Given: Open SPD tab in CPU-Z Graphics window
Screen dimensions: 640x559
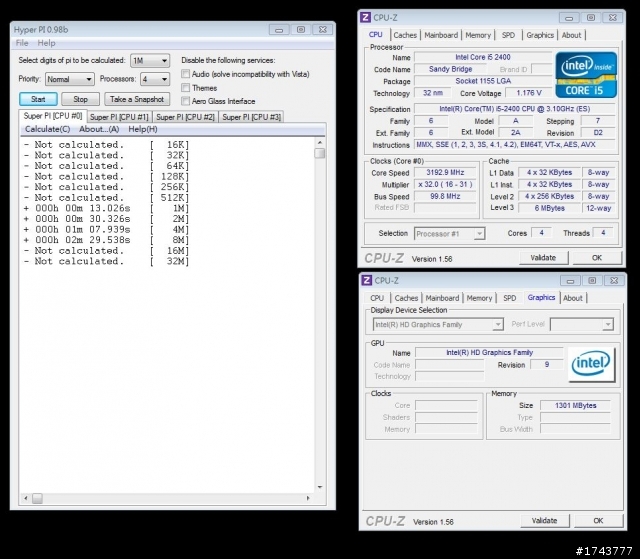Looking at the screenshot, I should [509, 298].
